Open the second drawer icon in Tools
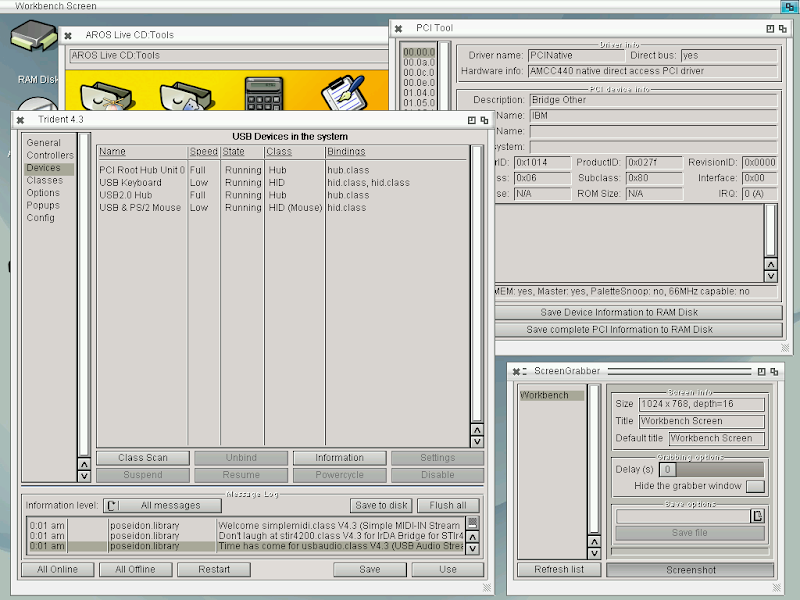The image size is (800, 600). [185, 96]
